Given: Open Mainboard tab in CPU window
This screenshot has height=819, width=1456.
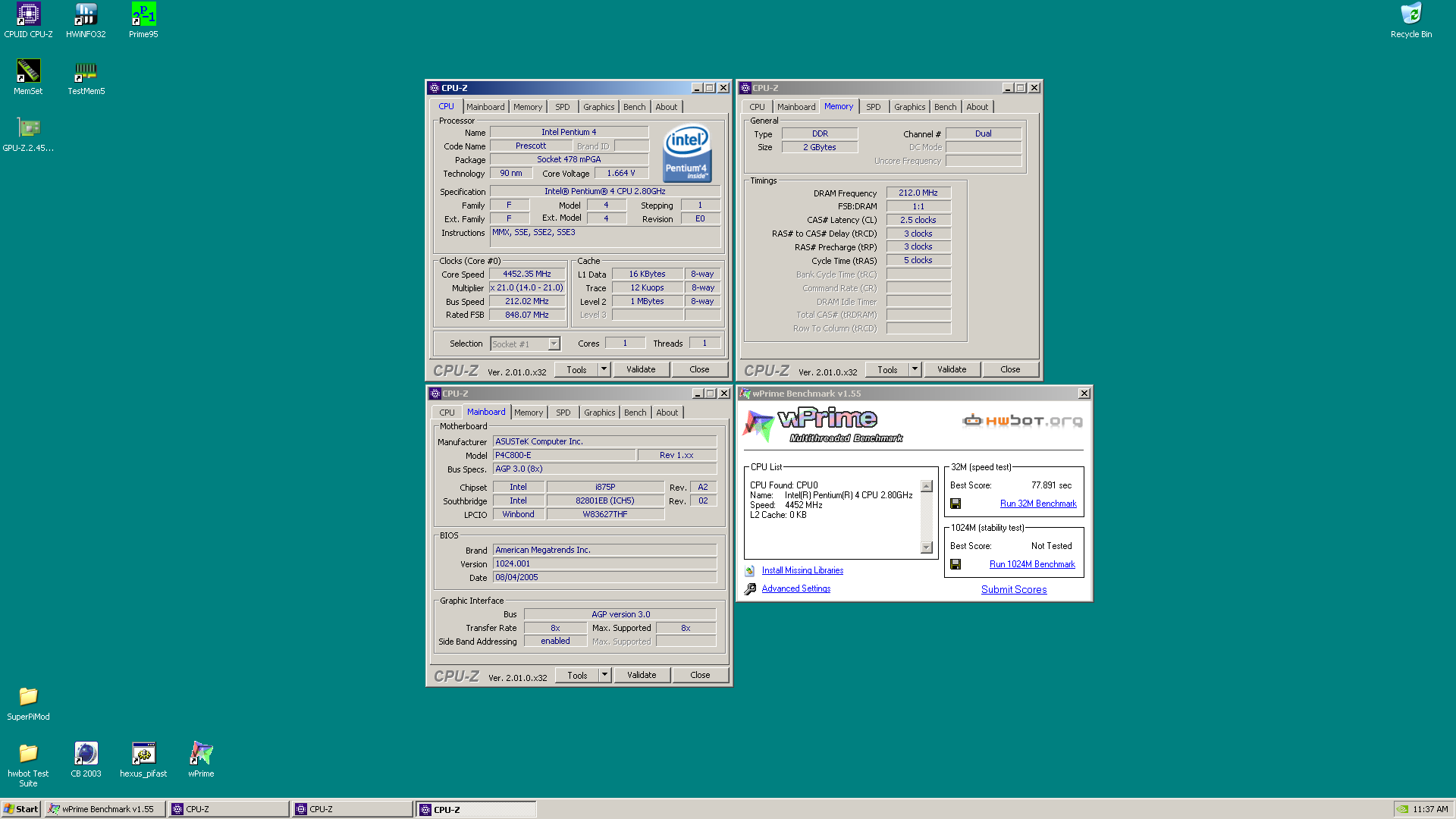Looking at the screenshot, I should point(485,107).
